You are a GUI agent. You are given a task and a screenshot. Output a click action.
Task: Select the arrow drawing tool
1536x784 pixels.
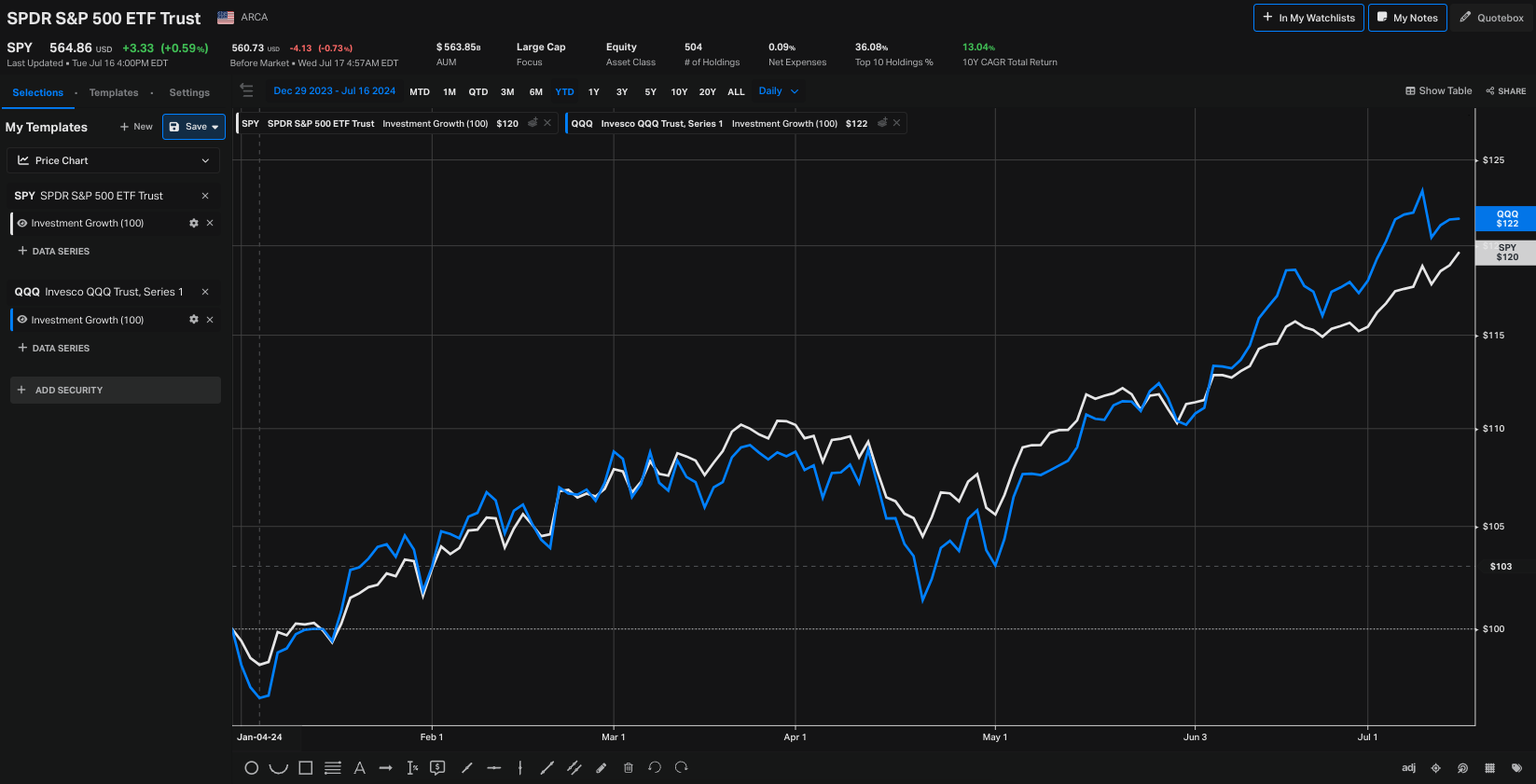click(386, 768)
